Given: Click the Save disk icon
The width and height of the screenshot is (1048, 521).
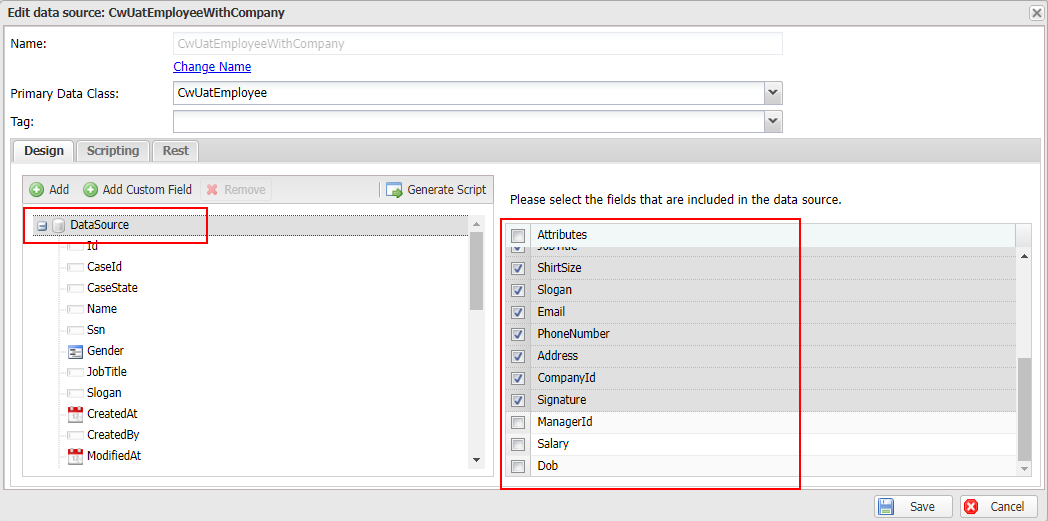Looking at the screenshot, I should click(x=886, y=507).
